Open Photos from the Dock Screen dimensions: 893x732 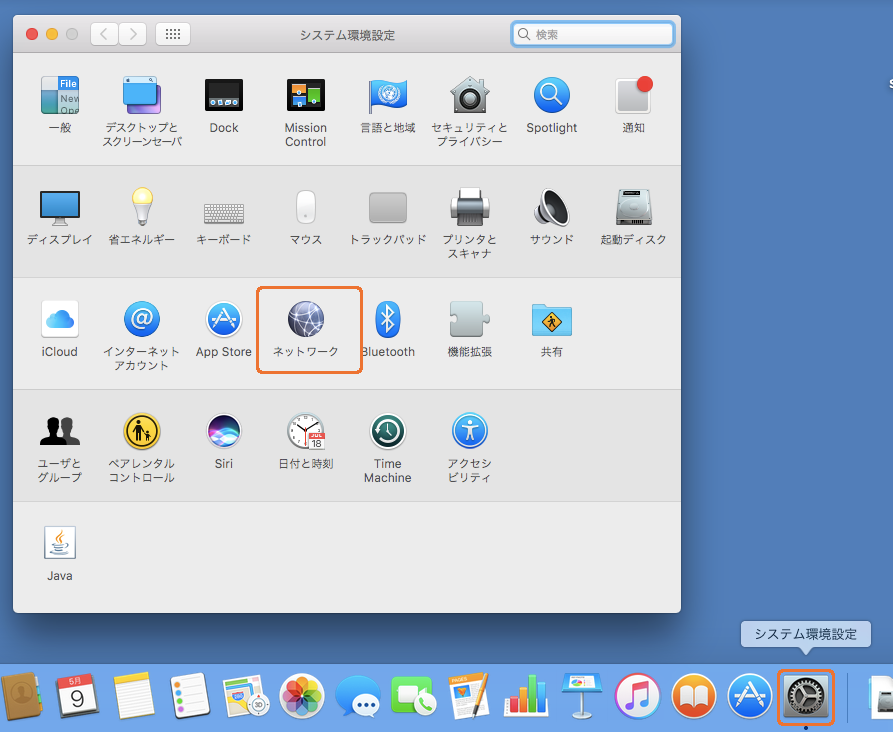click(x=302, y=696)
